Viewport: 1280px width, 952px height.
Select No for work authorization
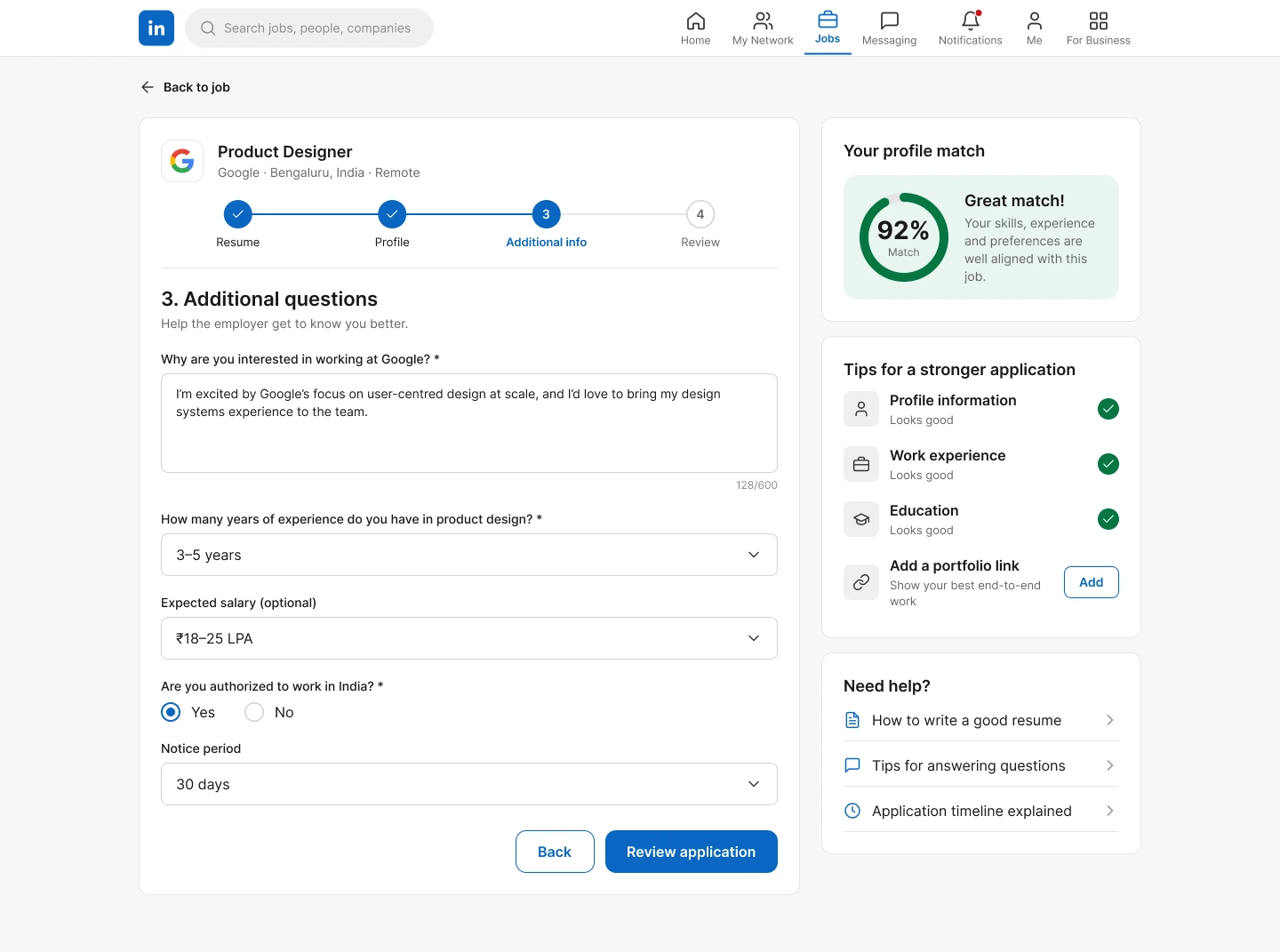(254, 712)
